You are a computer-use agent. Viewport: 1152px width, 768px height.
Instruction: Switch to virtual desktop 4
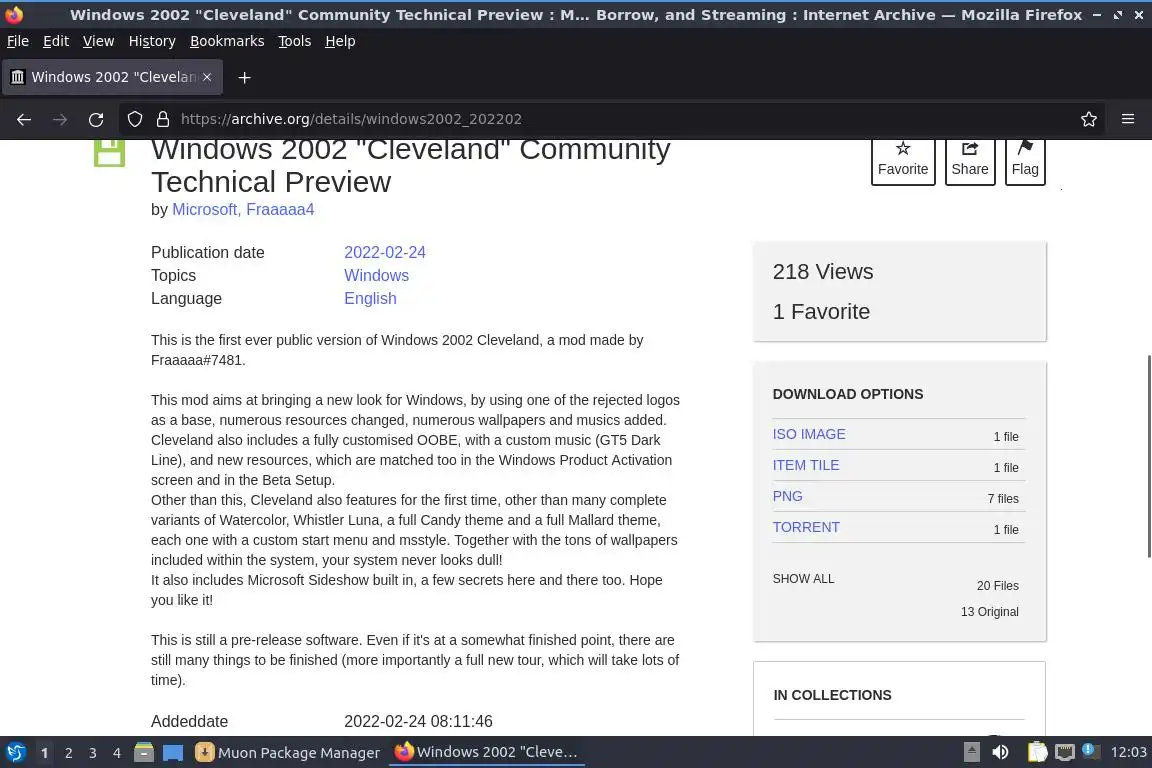coord(117,753)
